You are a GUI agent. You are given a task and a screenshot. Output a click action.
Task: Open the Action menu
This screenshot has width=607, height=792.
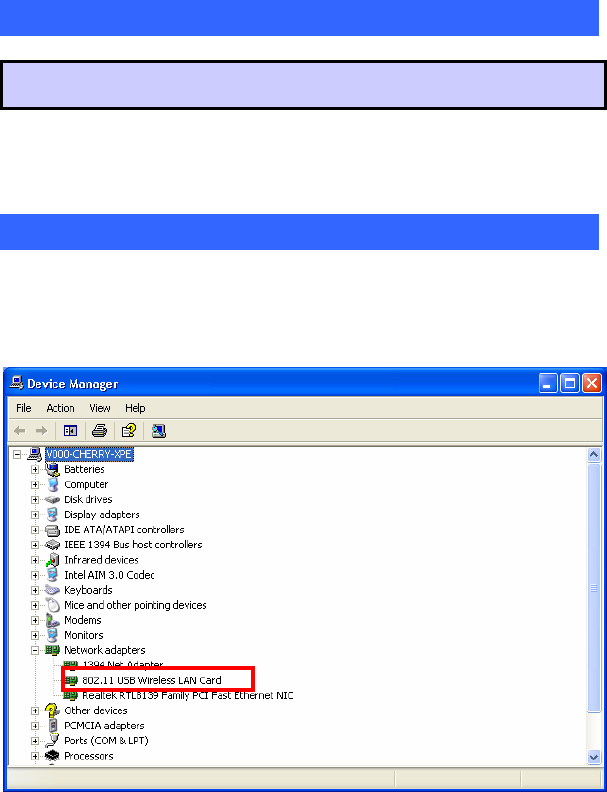61,408
